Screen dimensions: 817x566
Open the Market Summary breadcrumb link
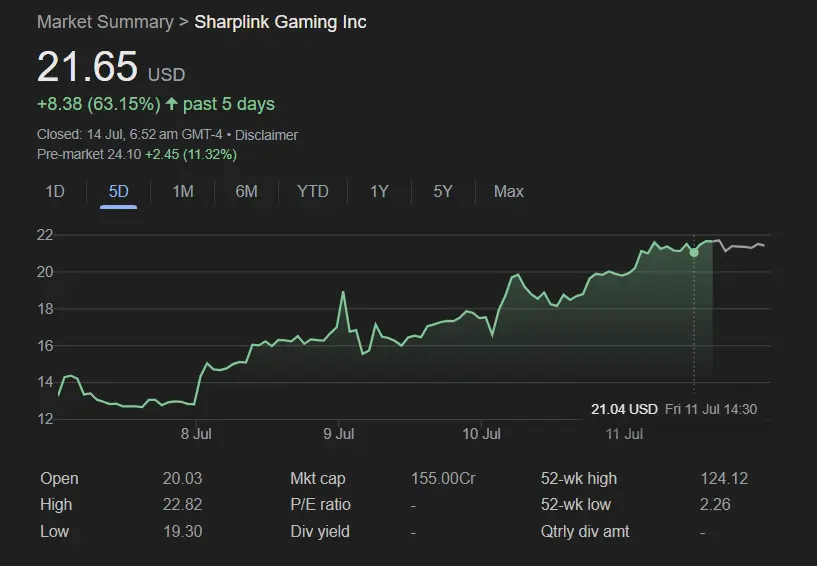tap(105, 22)
